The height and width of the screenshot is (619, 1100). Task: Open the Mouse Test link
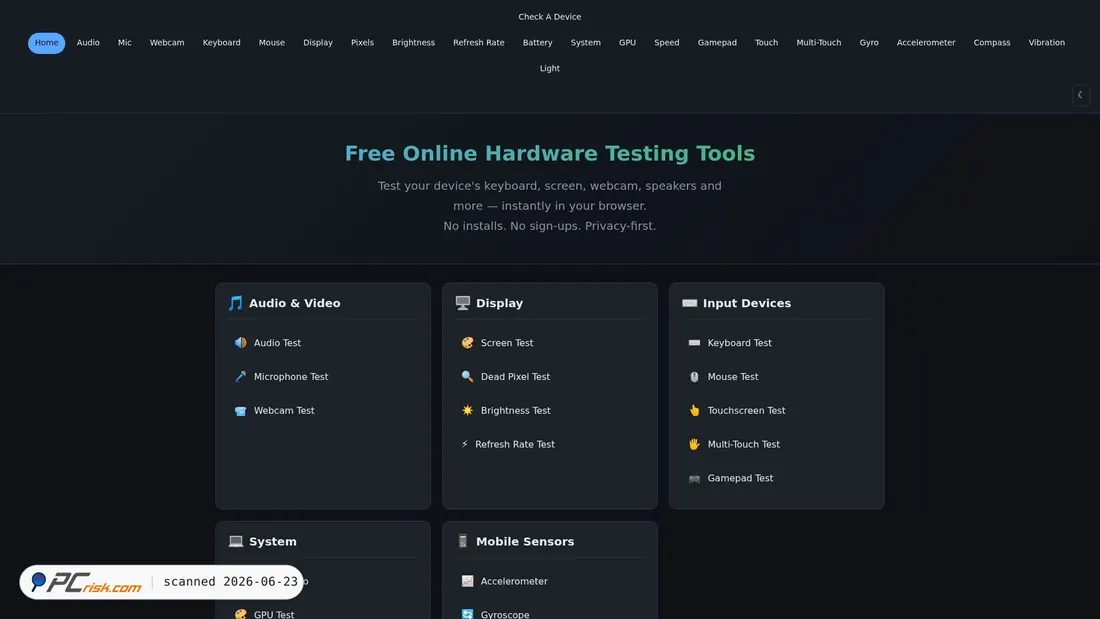(732, 377)
